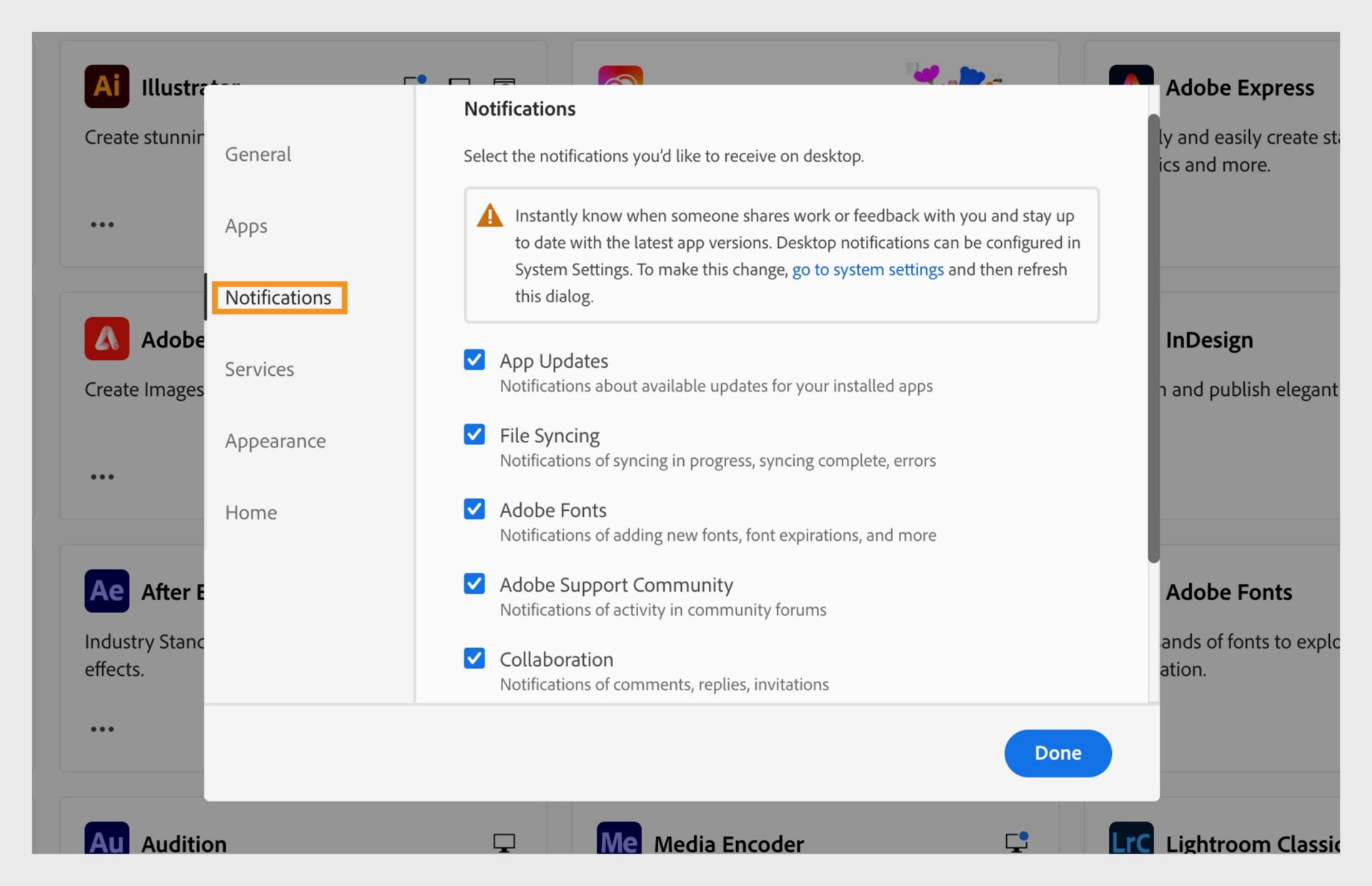Open the options menu on the After Effects card
This screenshot has height=886, width=1372.
click(x=102, y=728)
